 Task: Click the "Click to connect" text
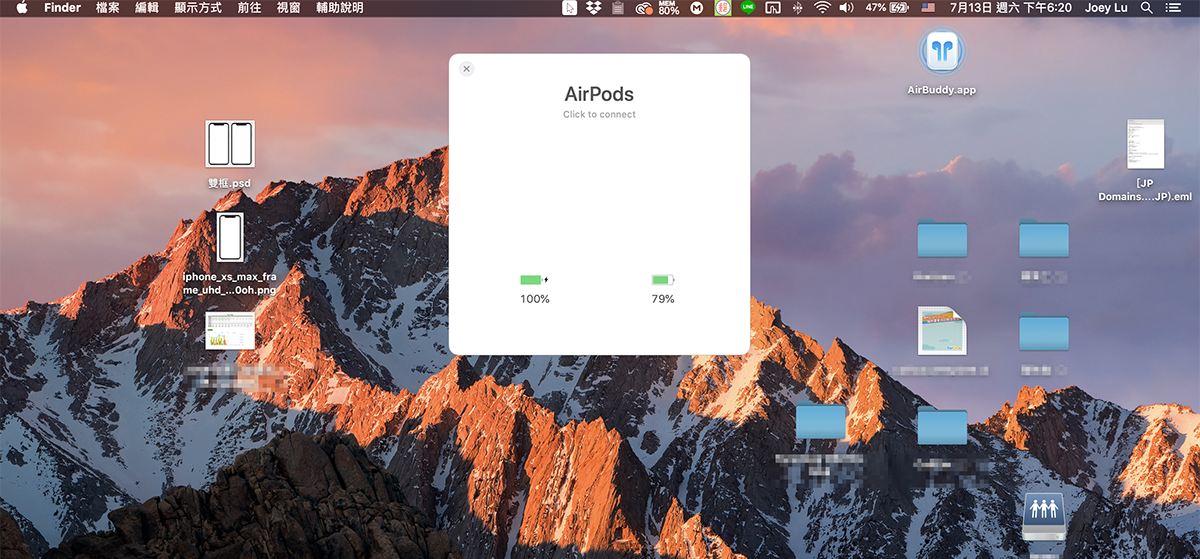[599, 114]
